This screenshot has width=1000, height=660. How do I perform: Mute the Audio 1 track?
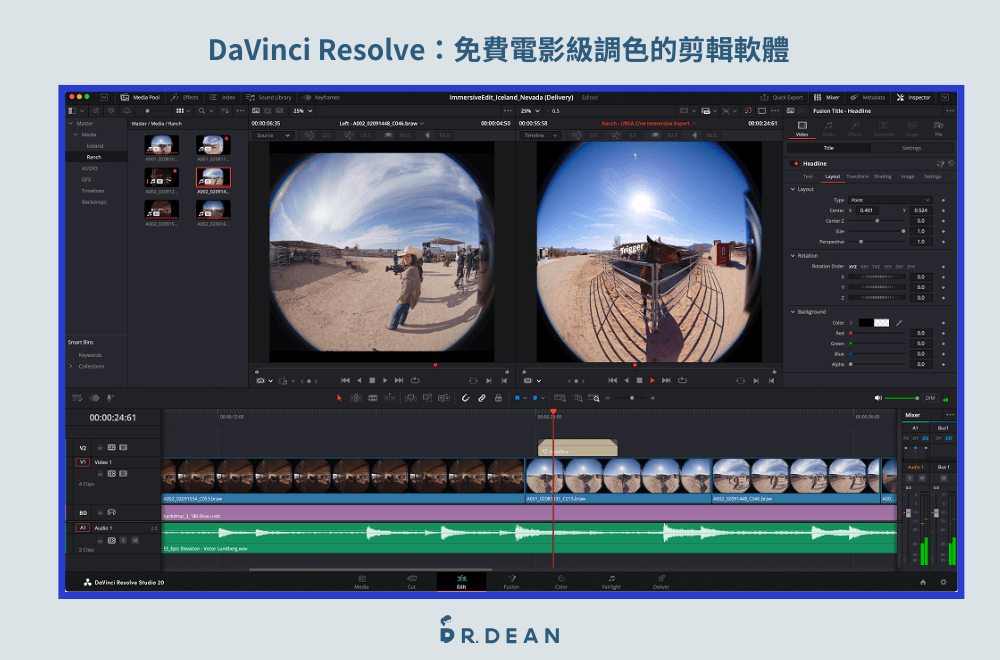point(135,541)
